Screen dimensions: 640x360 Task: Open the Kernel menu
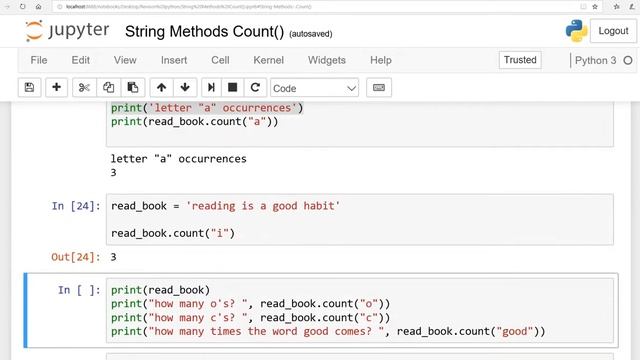pos(268,60)
